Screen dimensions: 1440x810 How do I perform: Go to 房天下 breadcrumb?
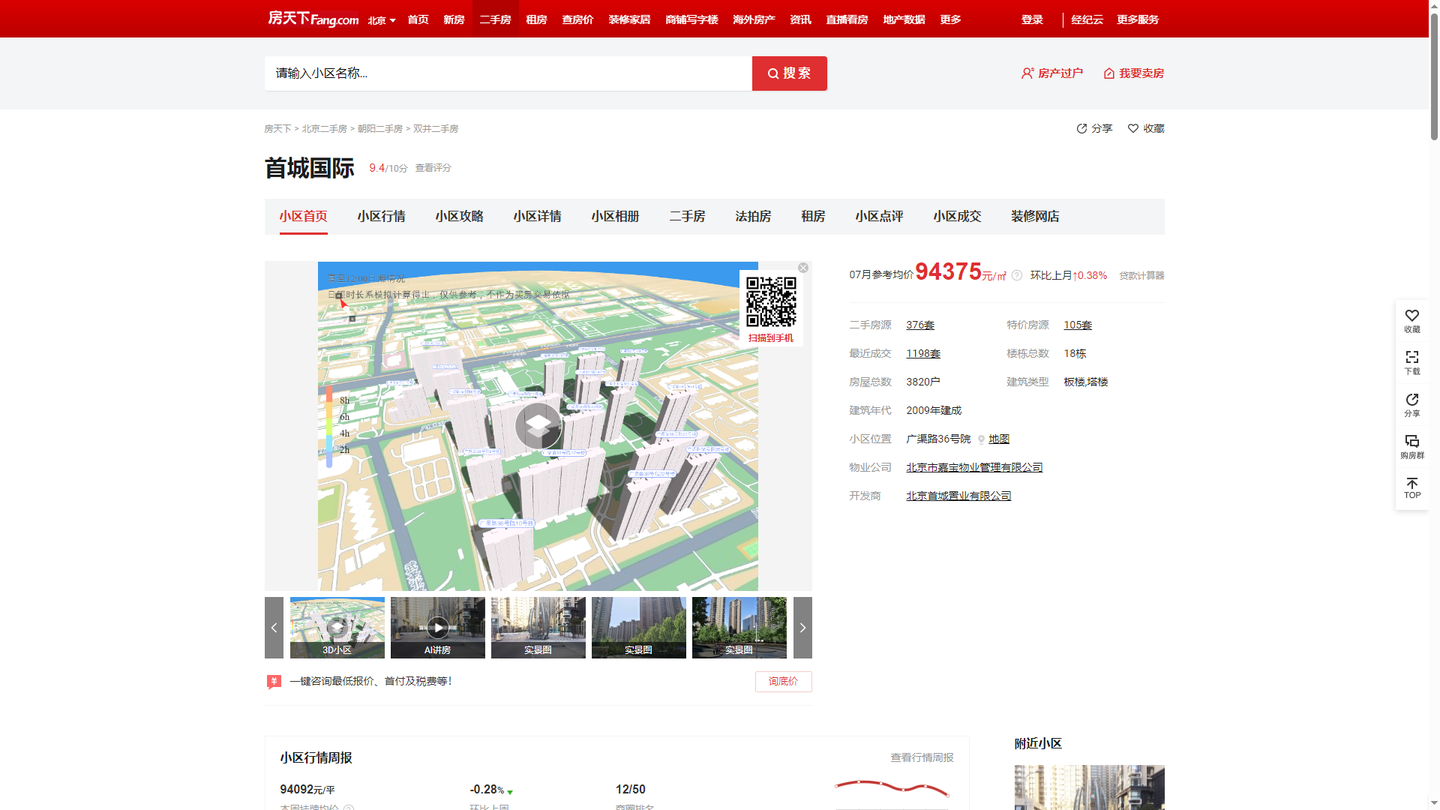(x=277, y=129)
